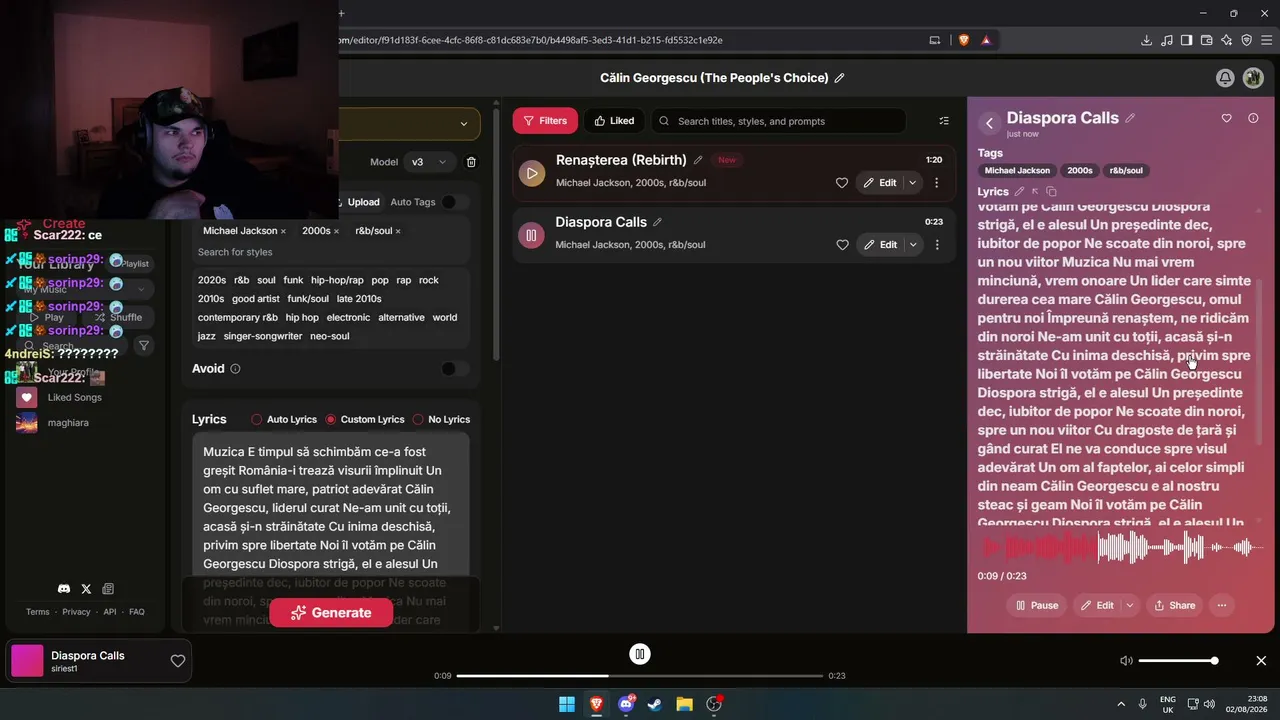Toggle the Auto Tags switch

(x=454, y=202)
